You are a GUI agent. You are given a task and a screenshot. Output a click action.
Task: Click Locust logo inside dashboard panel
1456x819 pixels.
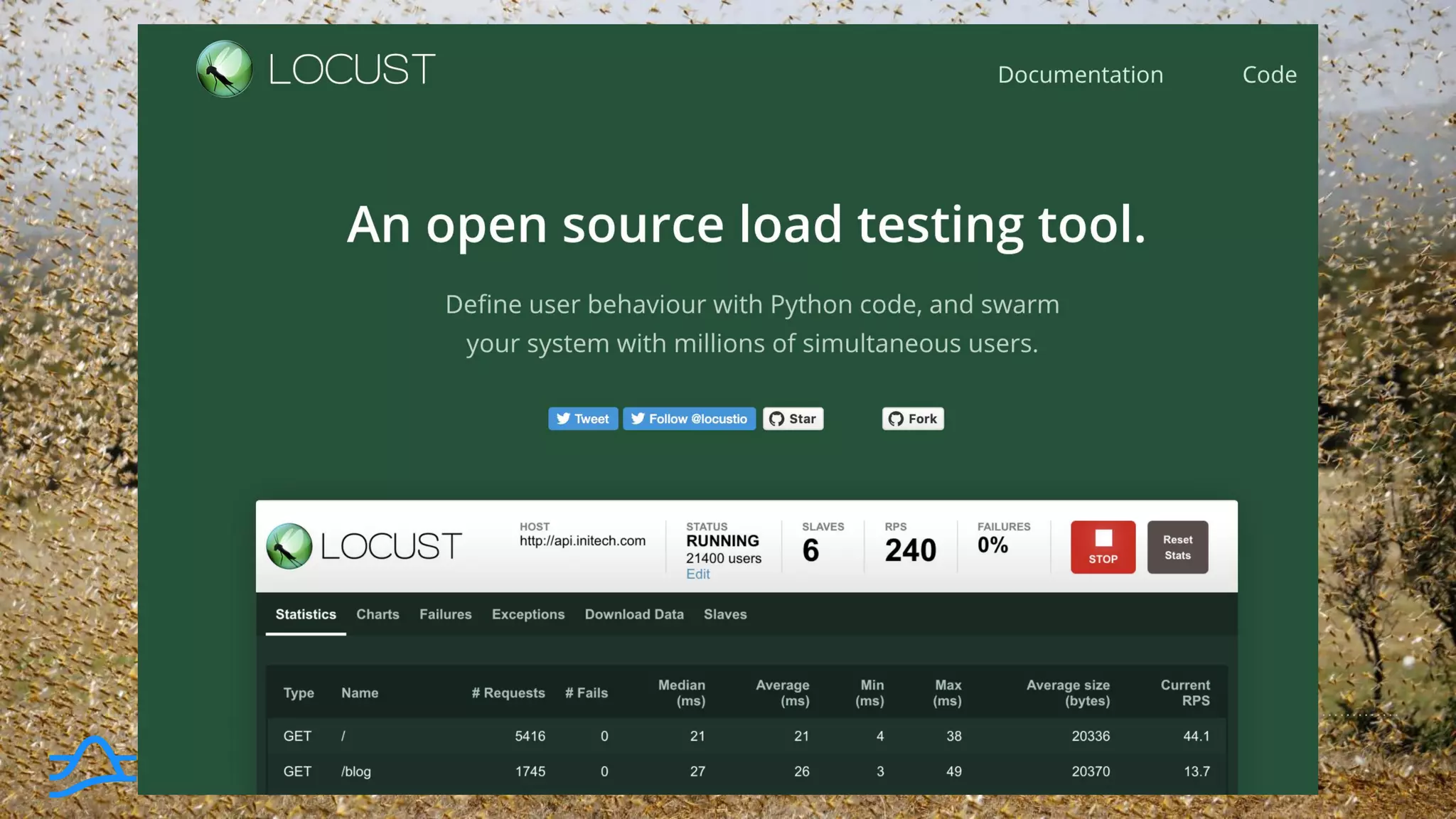289,546
